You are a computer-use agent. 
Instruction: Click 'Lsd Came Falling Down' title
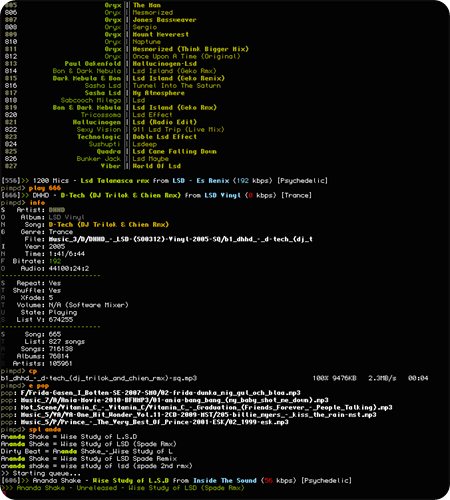(175, 152)
